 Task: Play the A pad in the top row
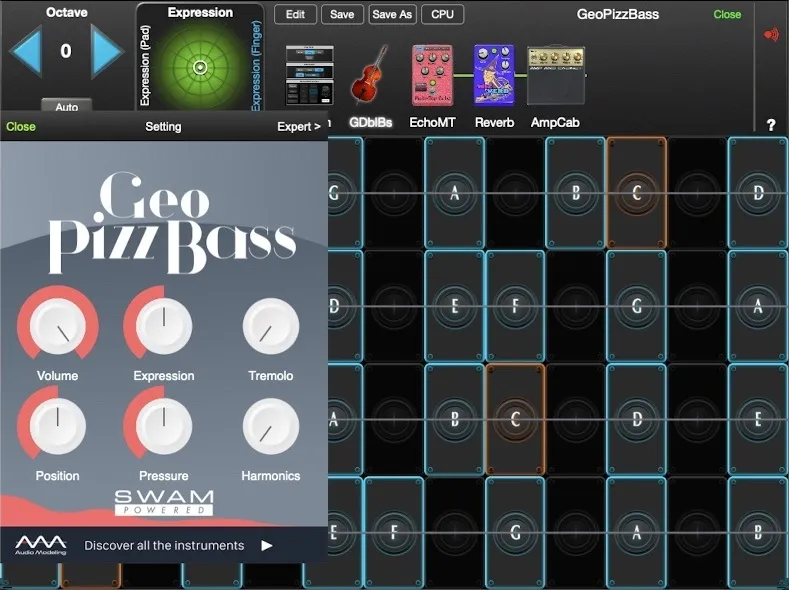tap(454, 193)
